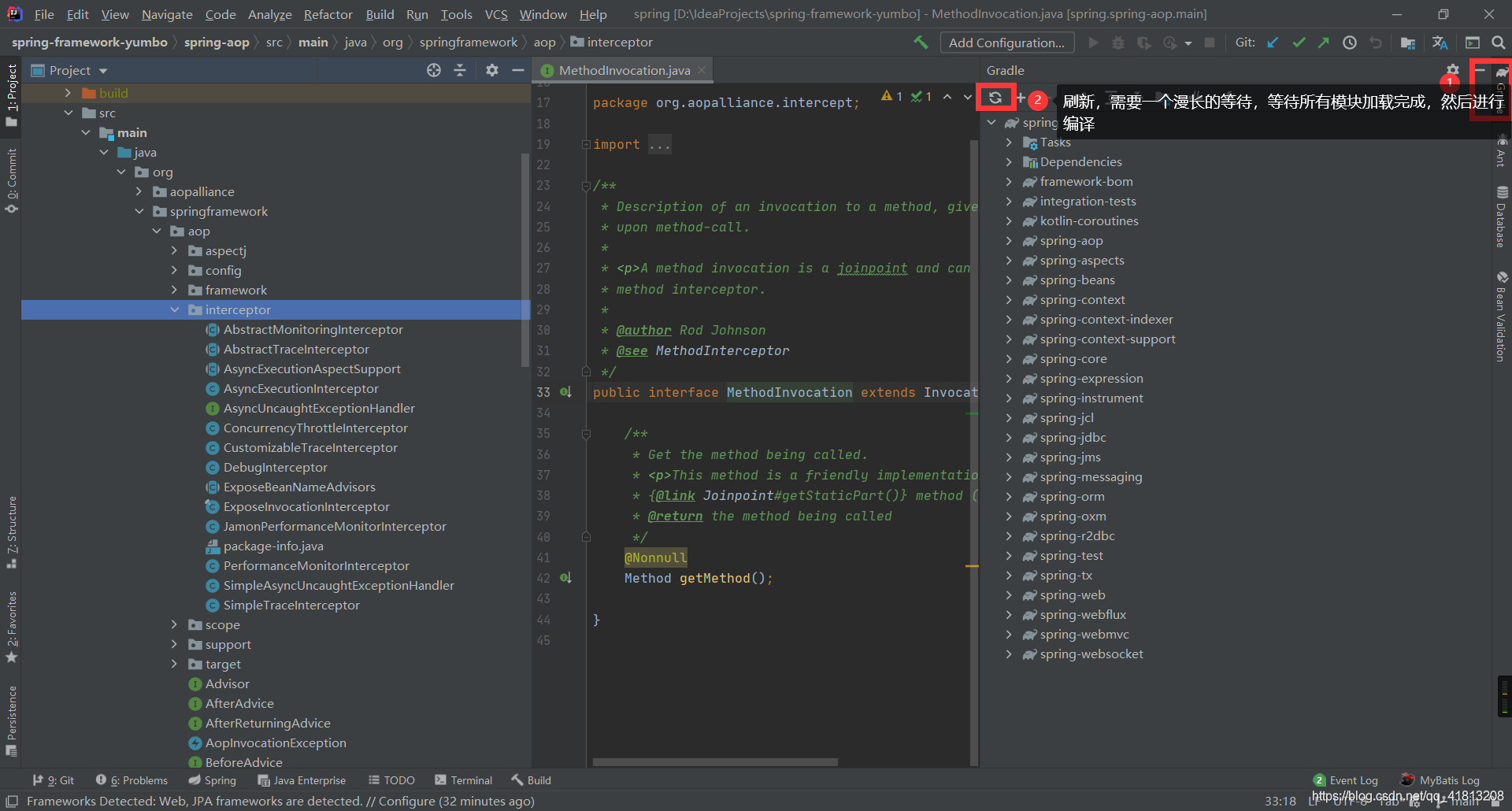The width and height of the screenshot is (1512, 811).
Task: Open TODO tool window
Action: tap(391, 780)
